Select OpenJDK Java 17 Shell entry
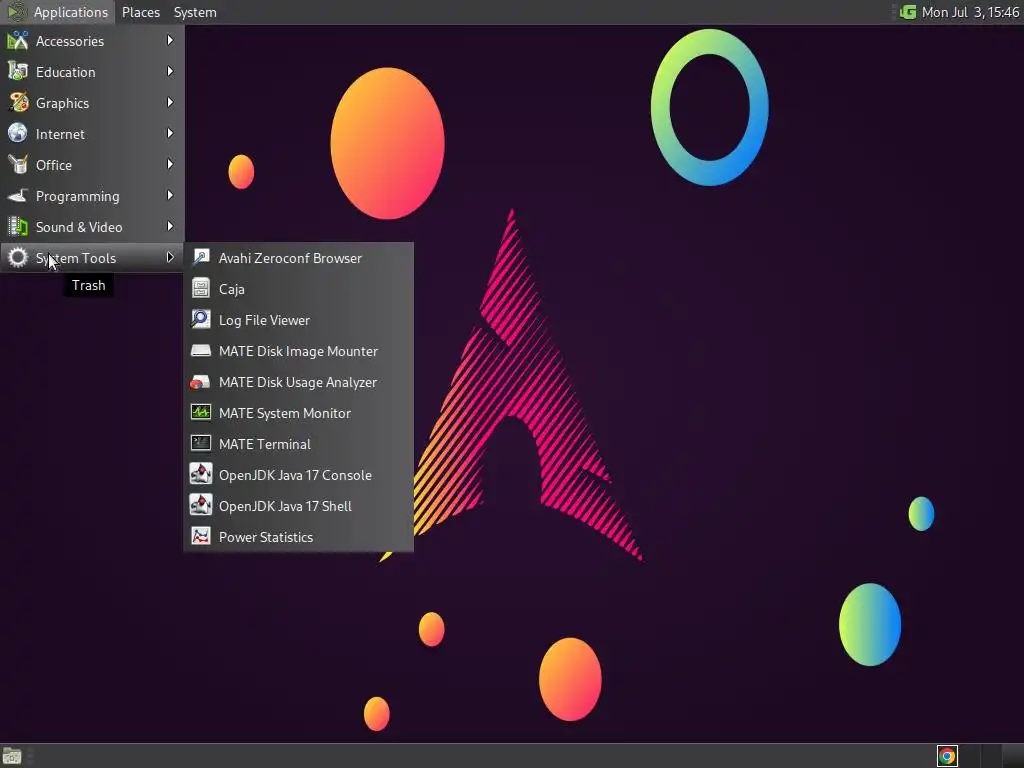The height and width of the screenshot is (768, 1024). 298,506
